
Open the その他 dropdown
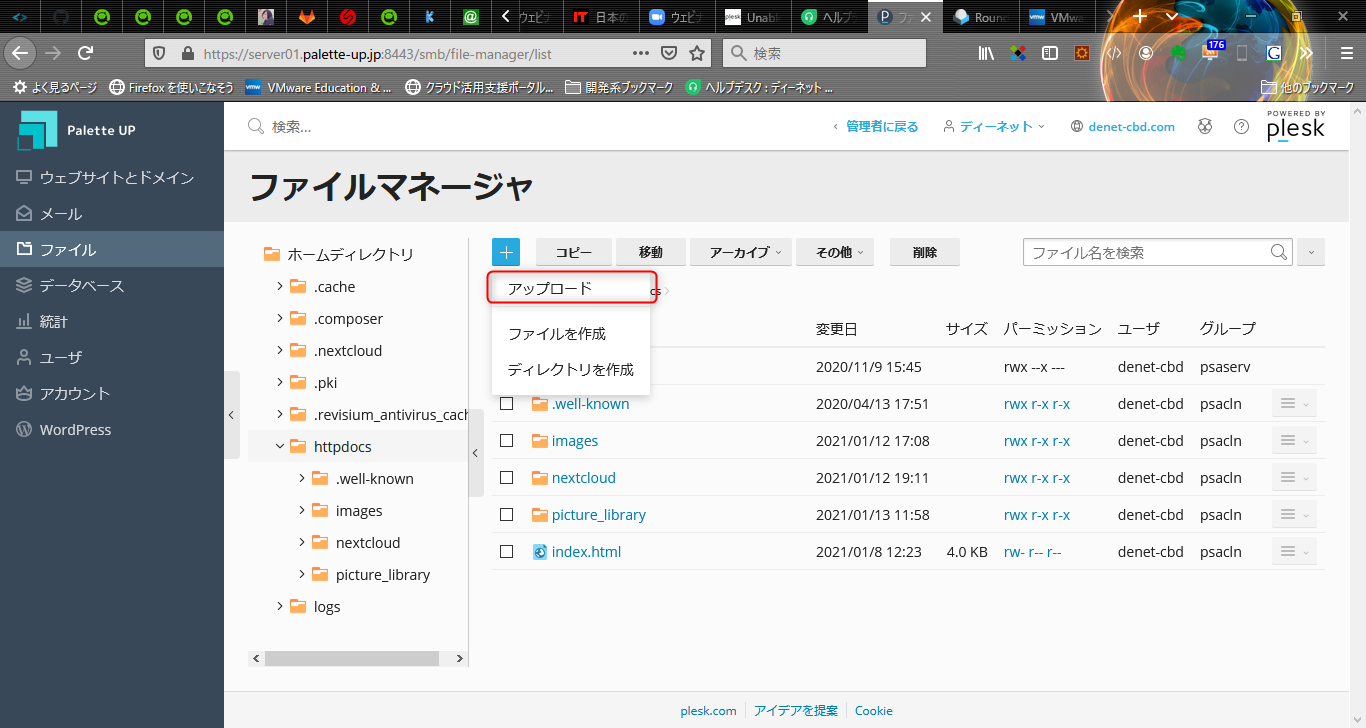[835, 252]
